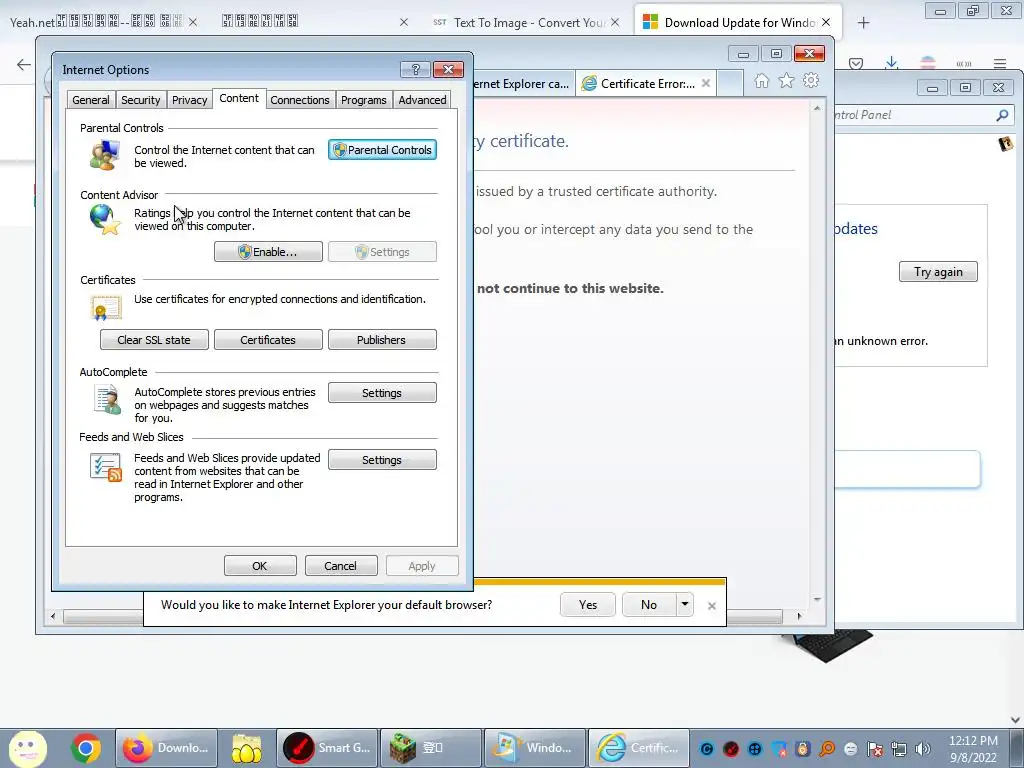Open the eggs folder icon on taskbar

click(247, 748)
